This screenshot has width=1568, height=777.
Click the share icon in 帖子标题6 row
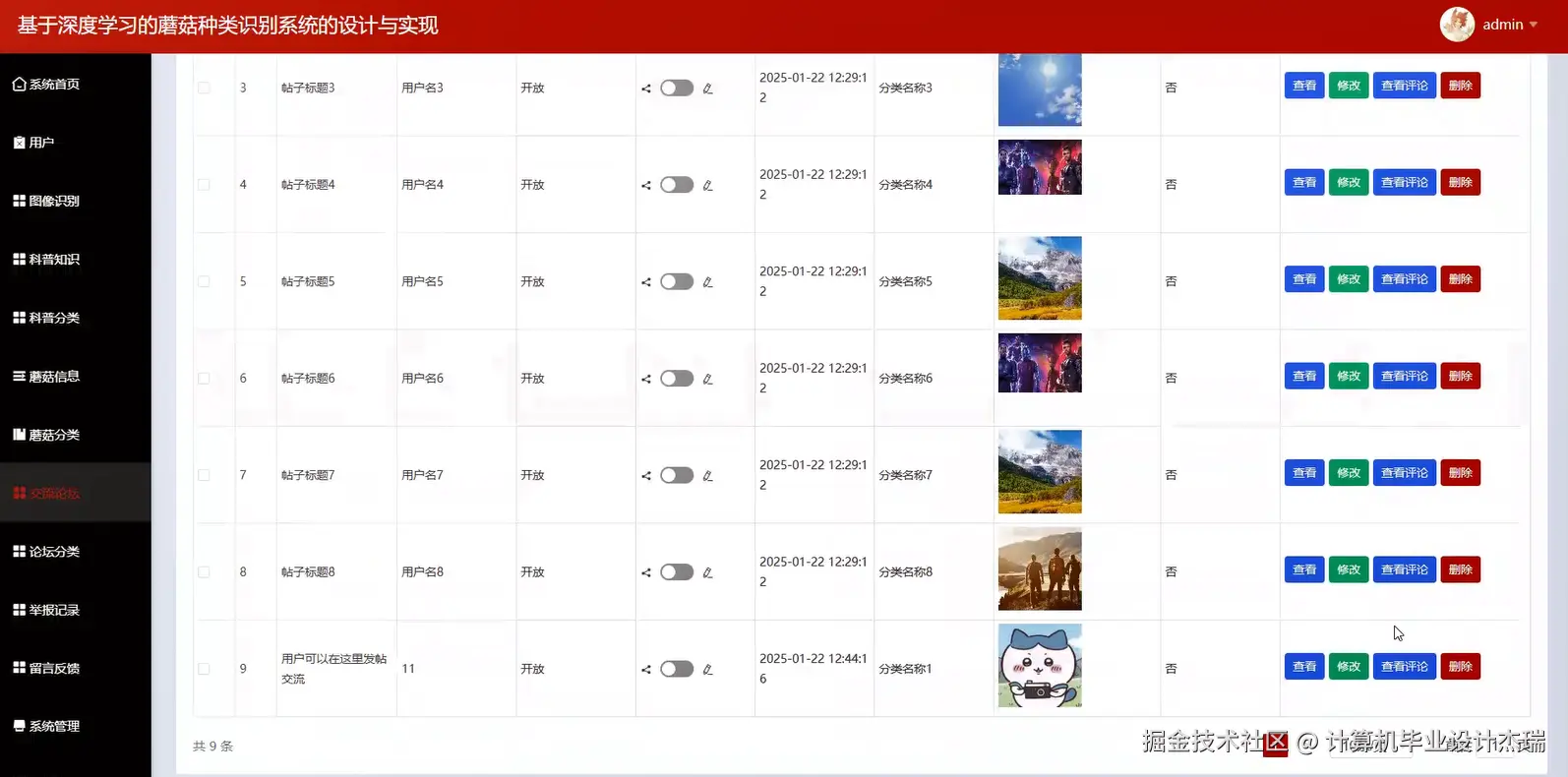click(646, 379)
